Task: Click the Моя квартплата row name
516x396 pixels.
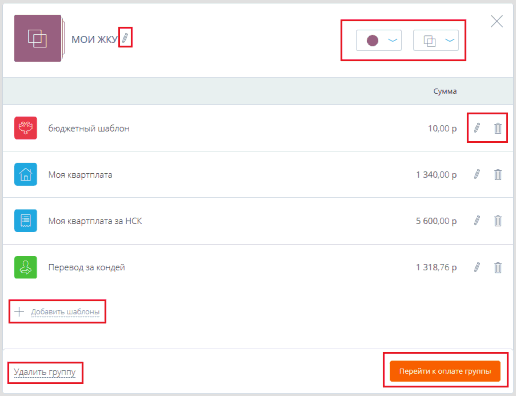Action: coord(80,175)
